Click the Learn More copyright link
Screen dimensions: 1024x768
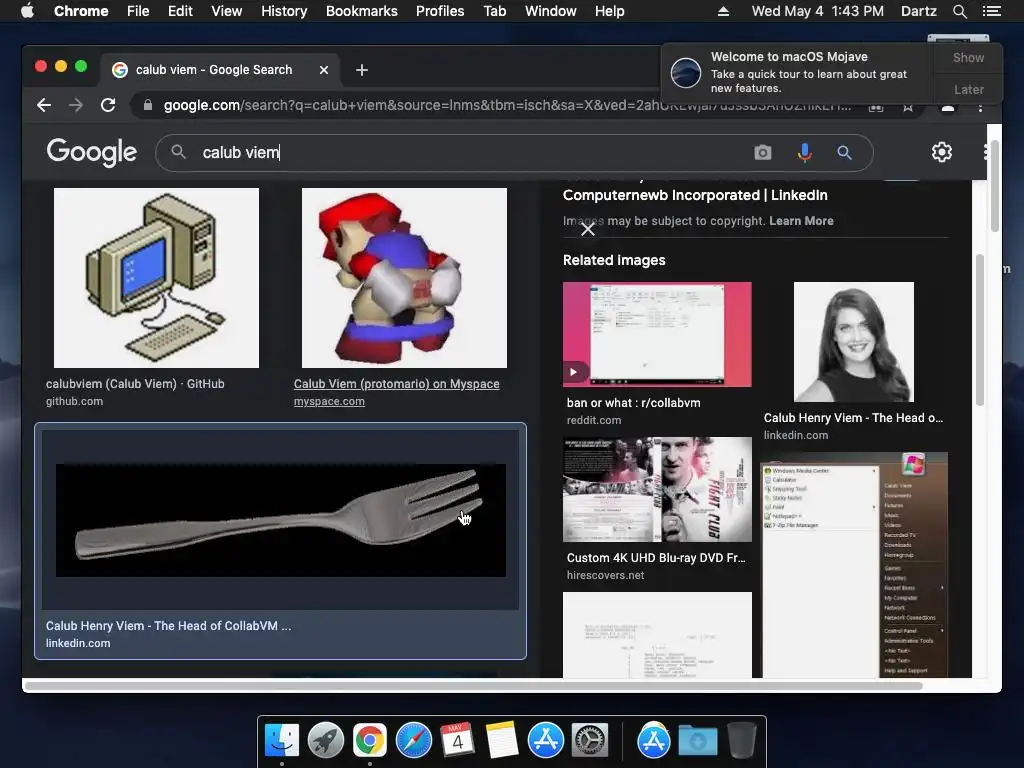pyautogui.click(x=801, y=221)
